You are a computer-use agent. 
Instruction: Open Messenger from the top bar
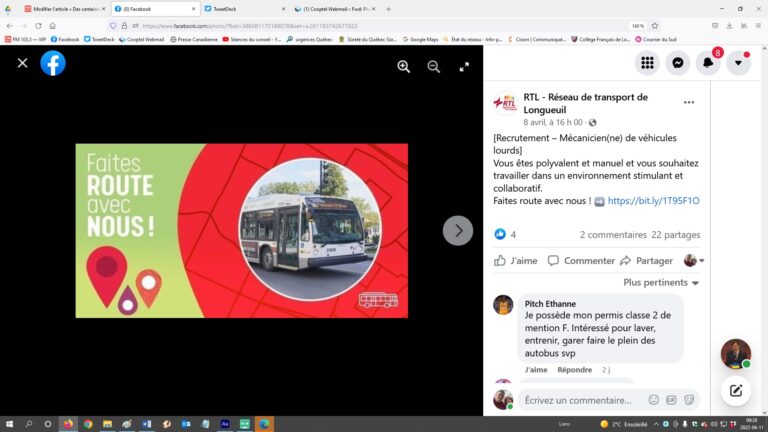click(677, 62)
